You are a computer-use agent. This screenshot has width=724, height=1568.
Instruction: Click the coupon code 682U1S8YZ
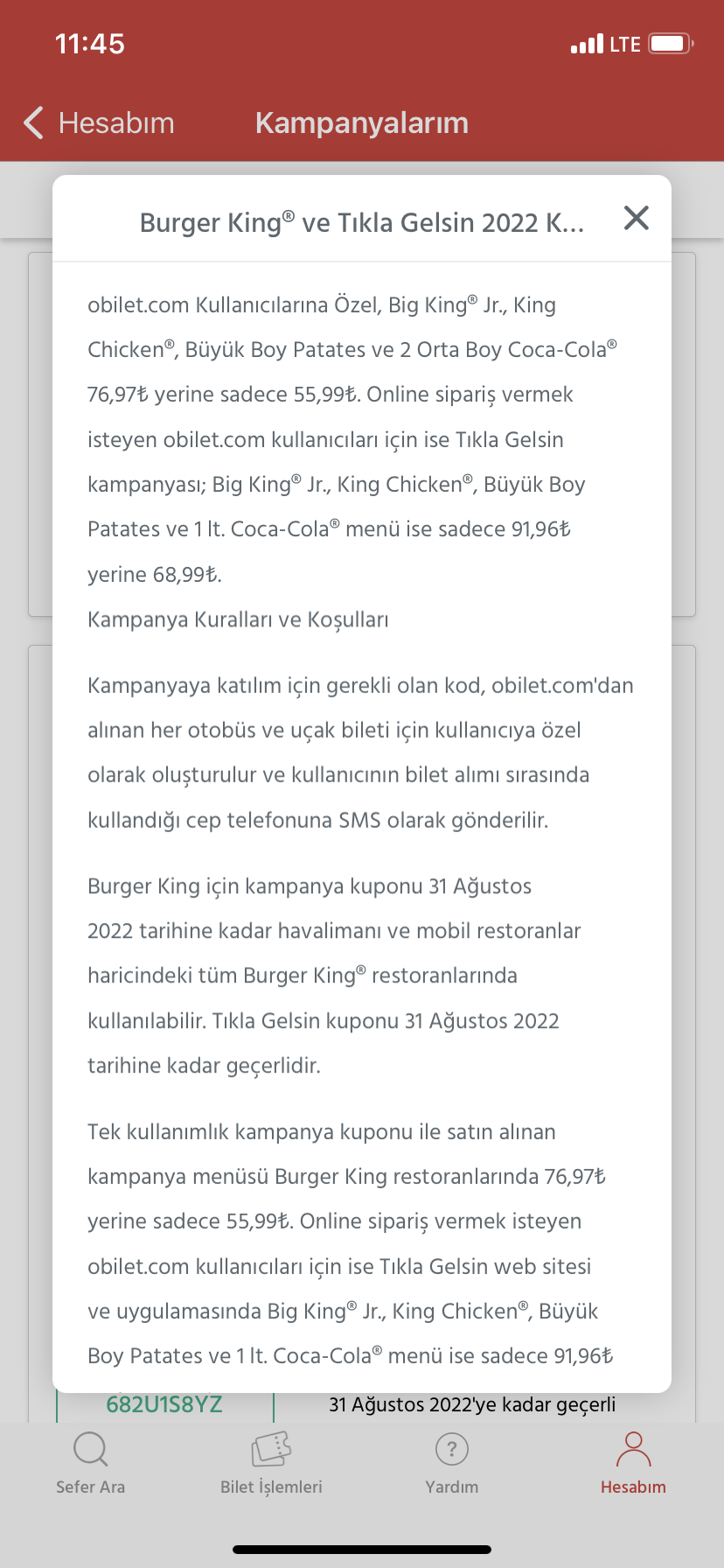[x=164, y=1404]
